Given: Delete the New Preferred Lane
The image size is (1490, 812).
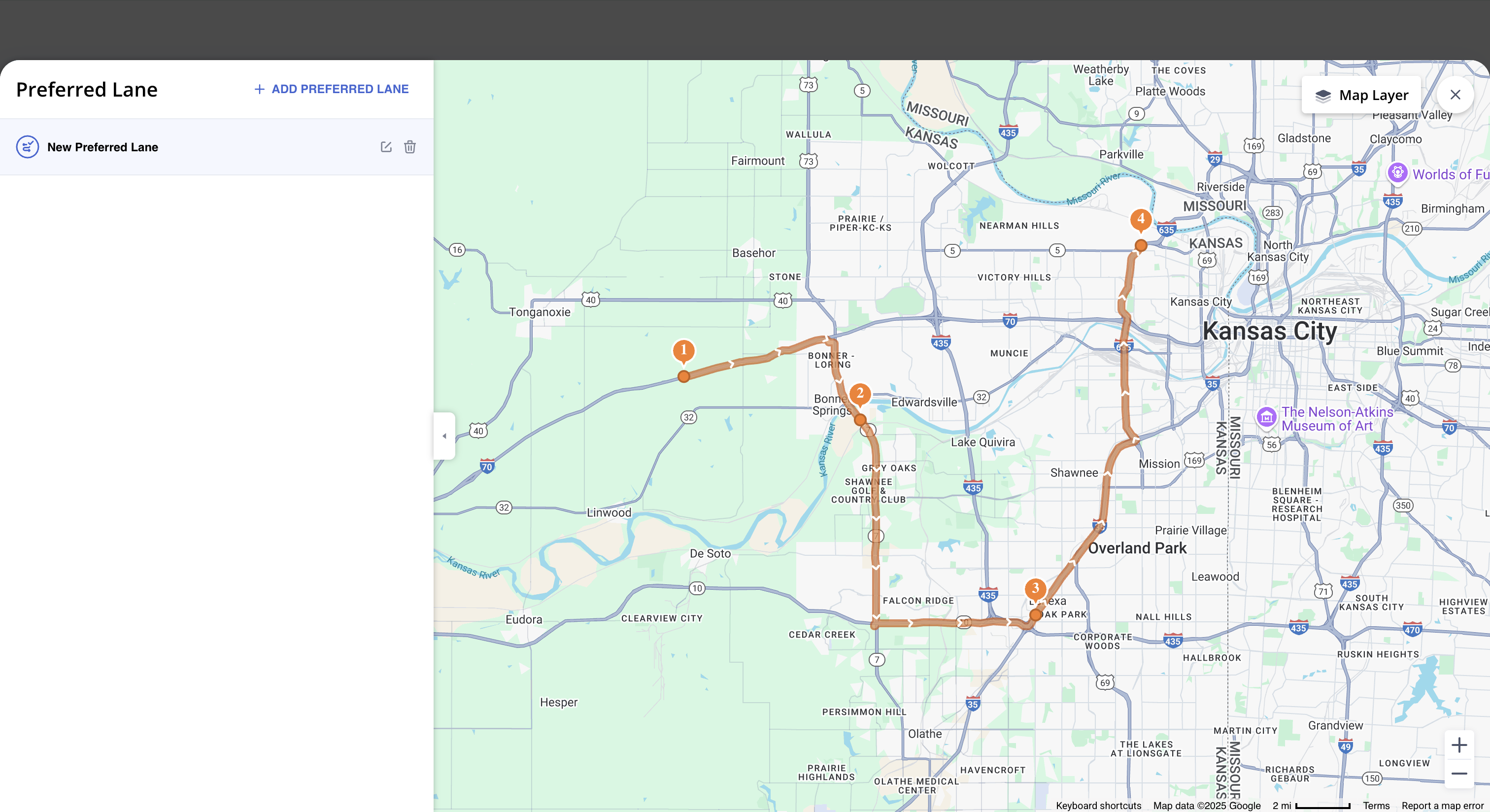Looking at the screenshot, I should (409, 147).
